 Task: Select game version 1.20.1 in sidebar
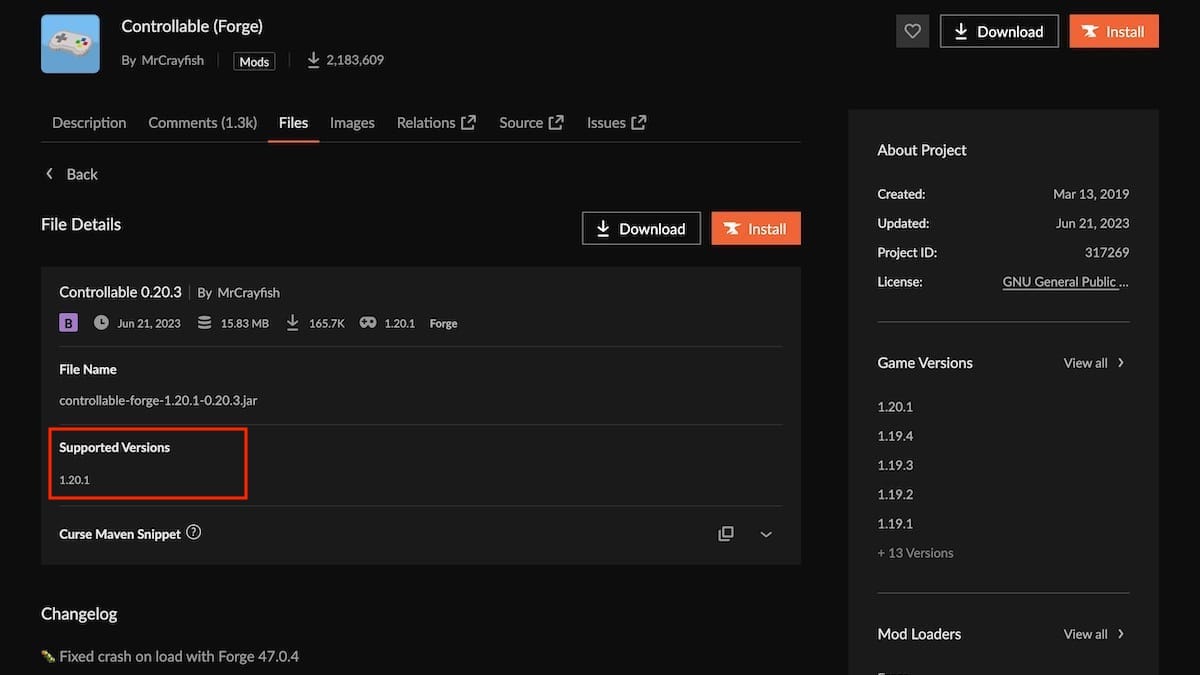(895, 407)
